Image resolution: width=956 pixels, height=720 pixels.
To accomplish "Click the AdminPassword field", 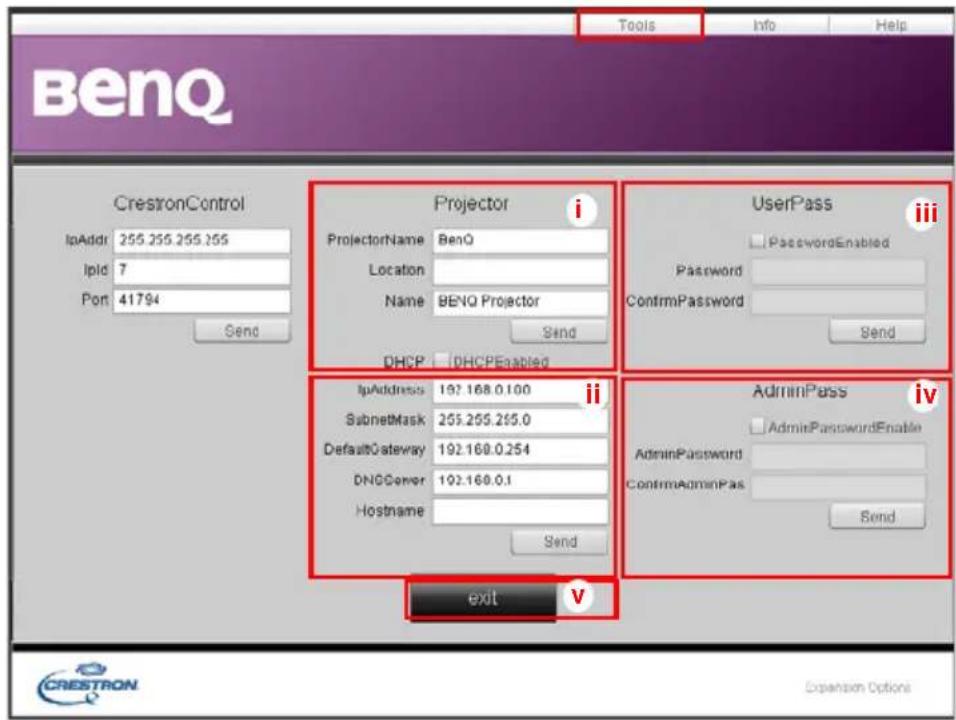I will 838,455.
